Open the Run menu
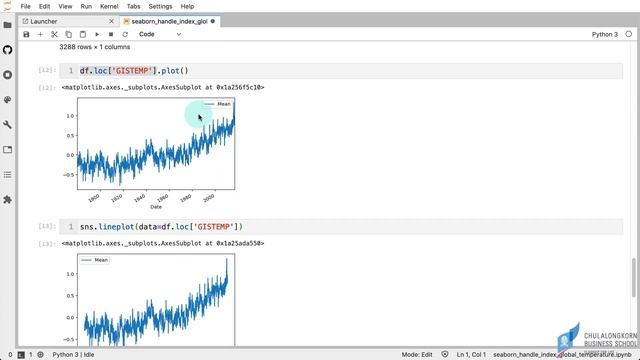The width and height of the screenshot is (640, 360). pos(86,6)
